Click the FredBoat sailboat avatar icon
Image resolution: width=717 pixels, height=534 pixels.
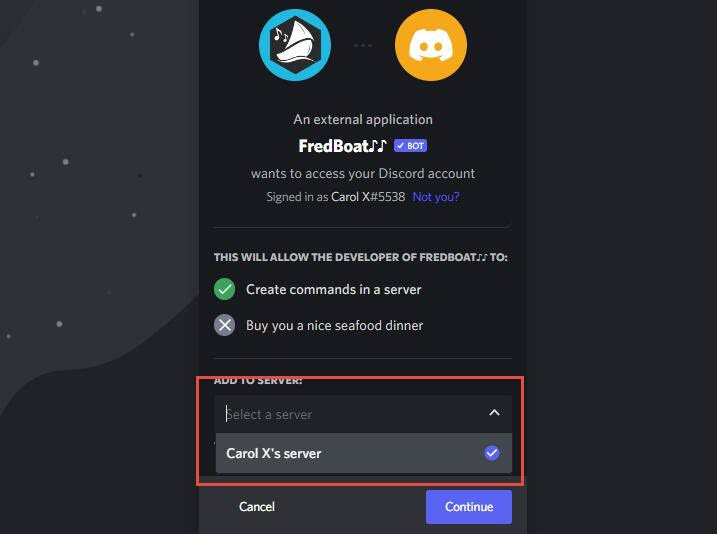pos(295,43)
